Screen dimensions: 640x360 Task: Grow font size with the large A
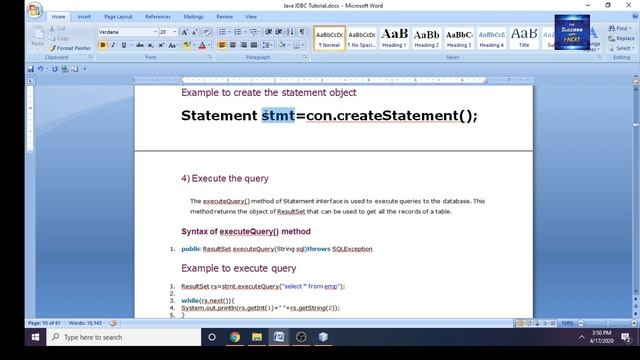(x=184, y=32)
